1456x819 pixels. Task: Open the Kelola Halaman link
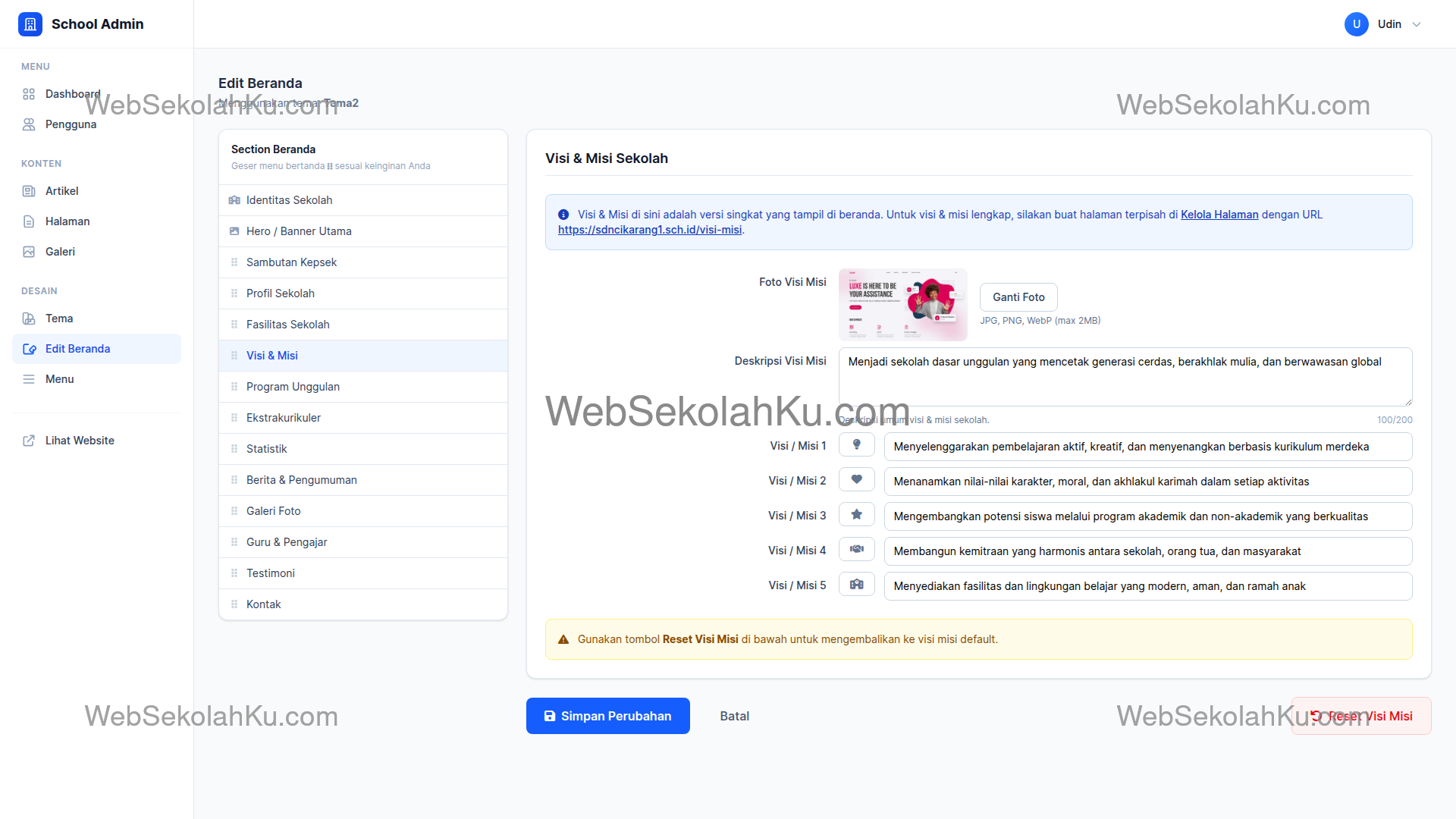pyautogui.click(x=1219, y=215)
